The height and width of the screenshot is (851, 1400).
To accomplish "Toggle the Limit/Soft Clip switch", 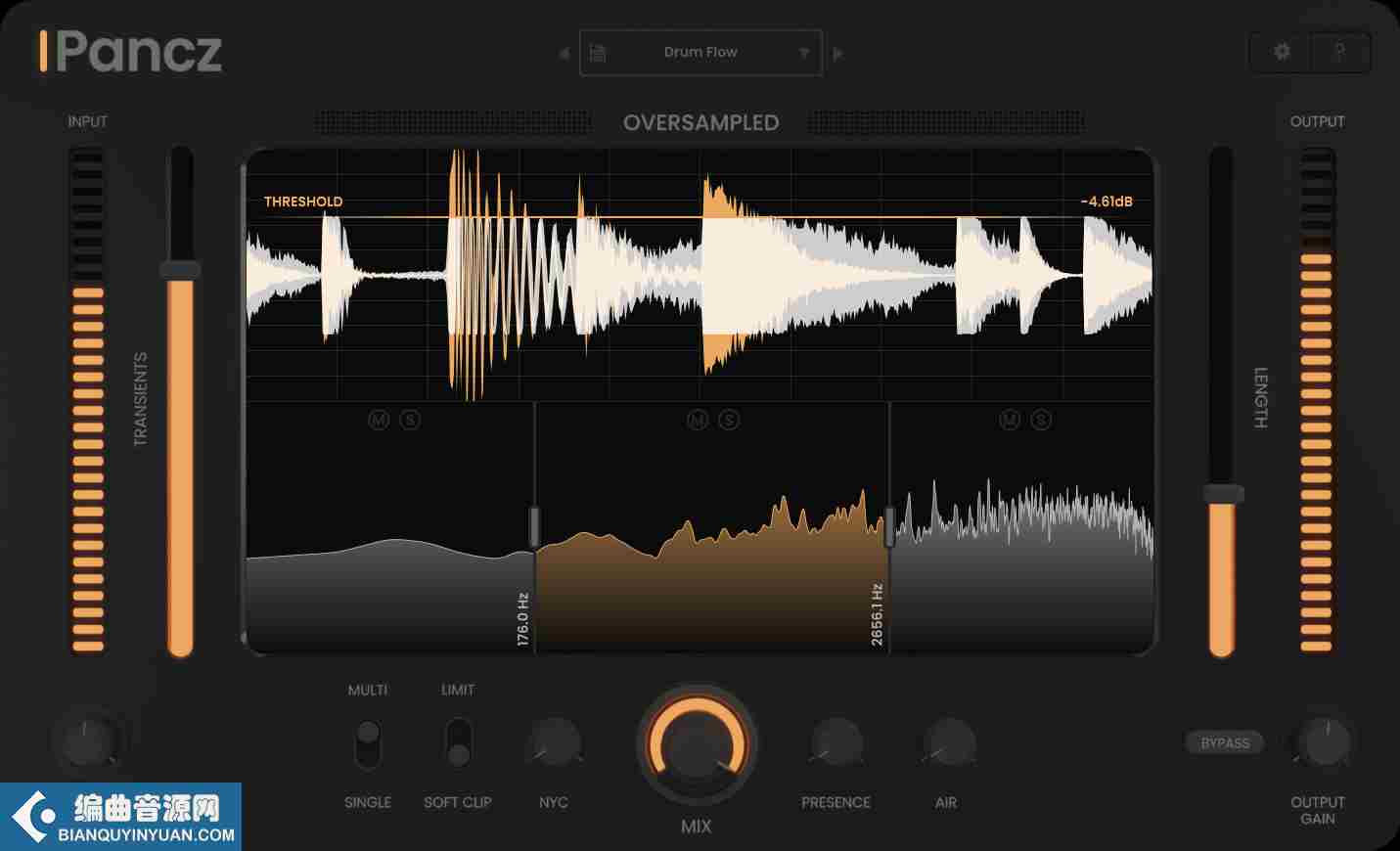I will point(458,743).
